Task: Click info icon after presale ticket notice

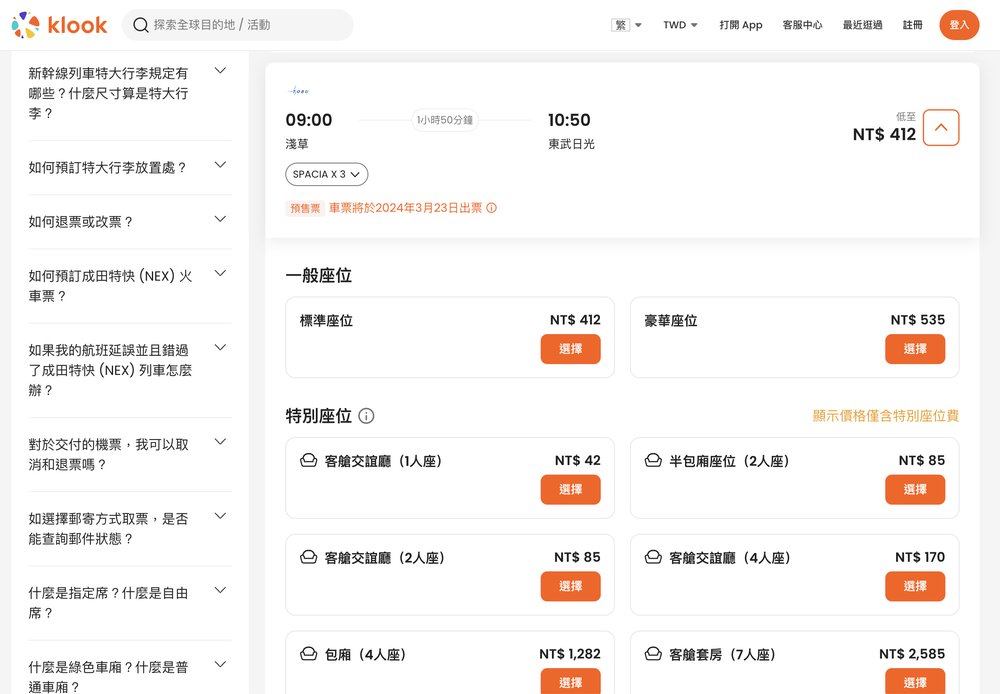Action: pyautogui.click(x=491, y=208)
